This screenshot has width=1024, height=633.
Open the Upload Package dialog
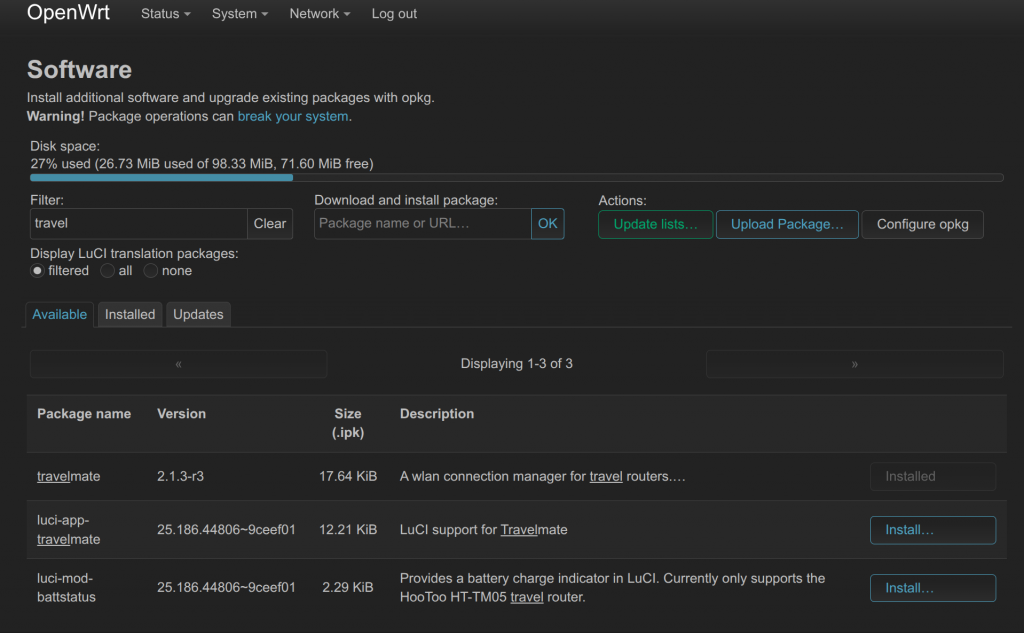pyautogui.click(x=787, y=224)
